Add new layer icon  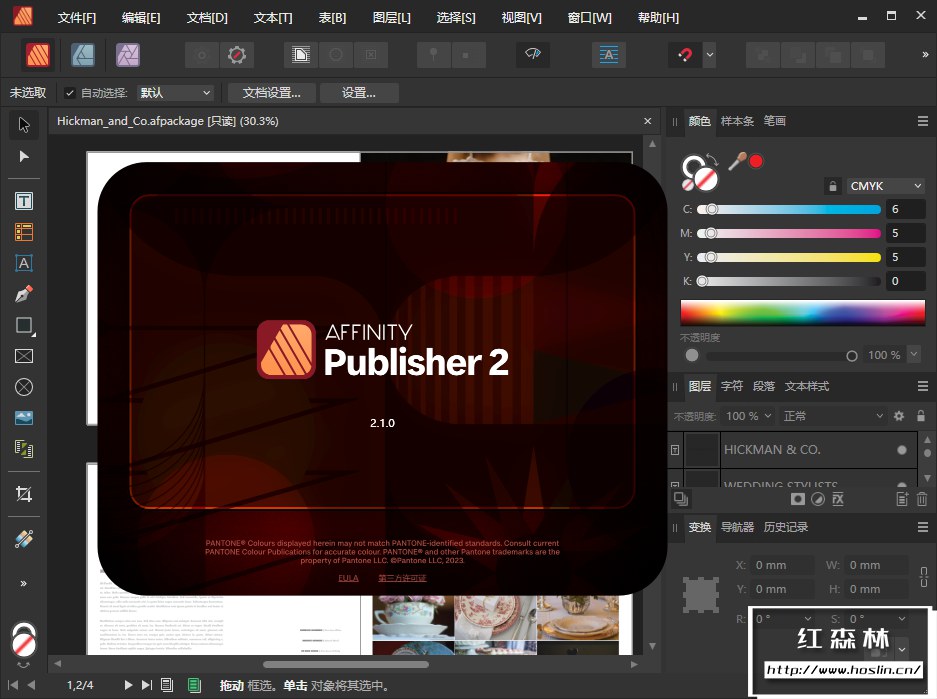pyautogui.click(x=902, y=498)
